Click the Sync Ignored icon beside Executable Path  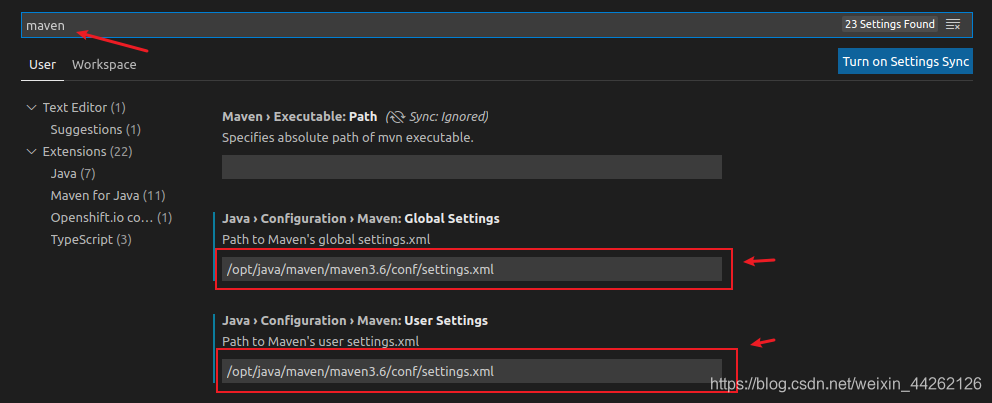(396, 117)
